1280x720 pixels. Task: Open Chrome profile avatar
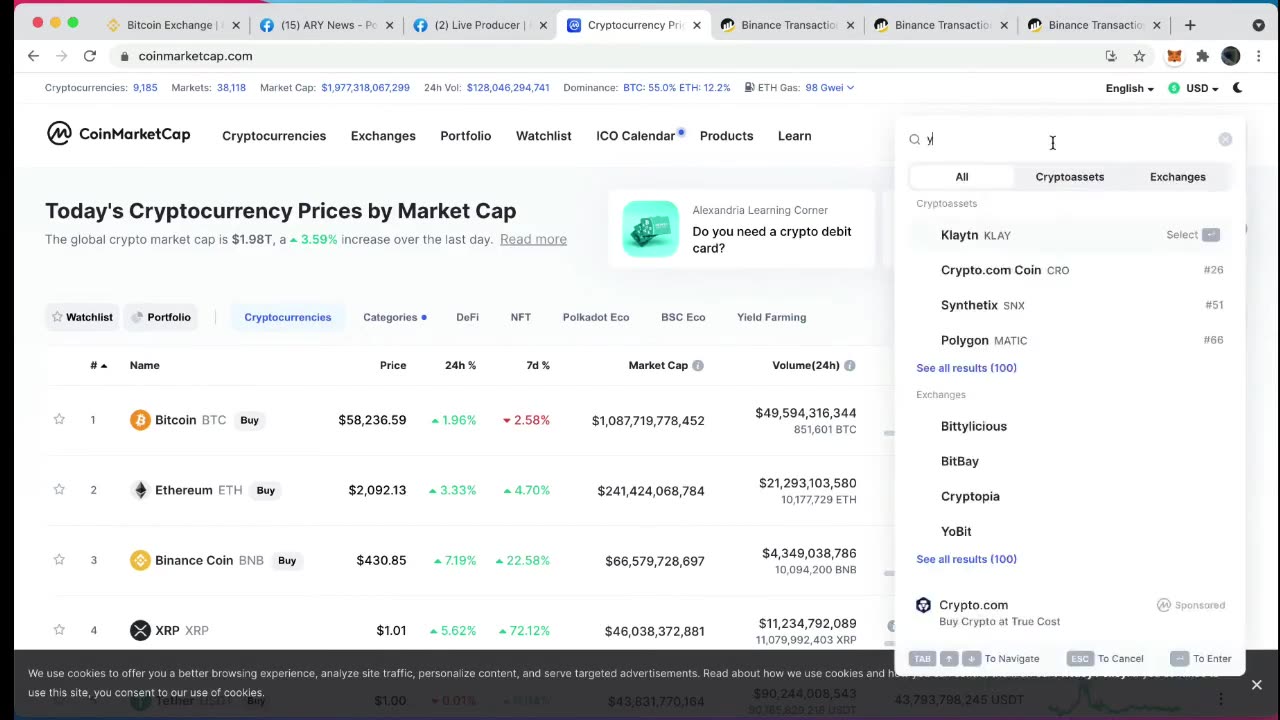point(1231,56)
